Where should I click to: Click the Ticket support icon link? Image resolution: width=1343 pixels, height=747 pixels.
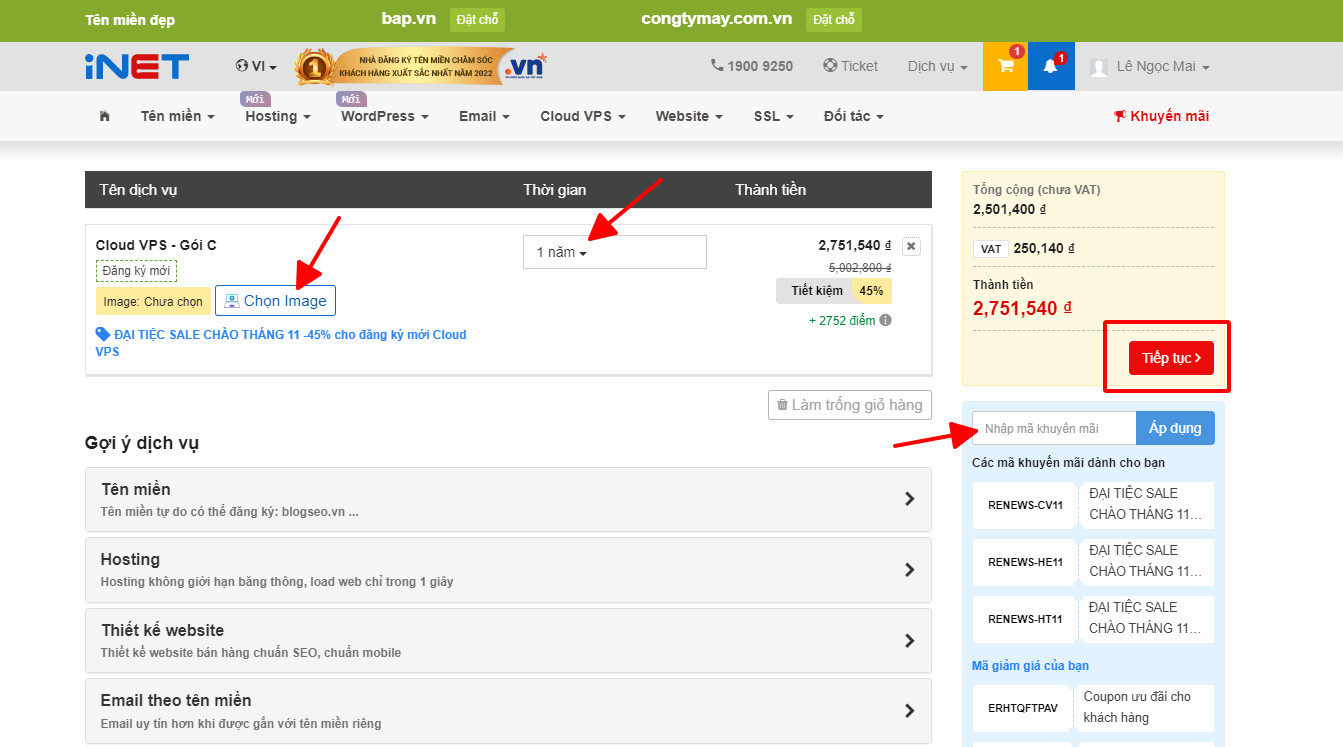[850, 66]
